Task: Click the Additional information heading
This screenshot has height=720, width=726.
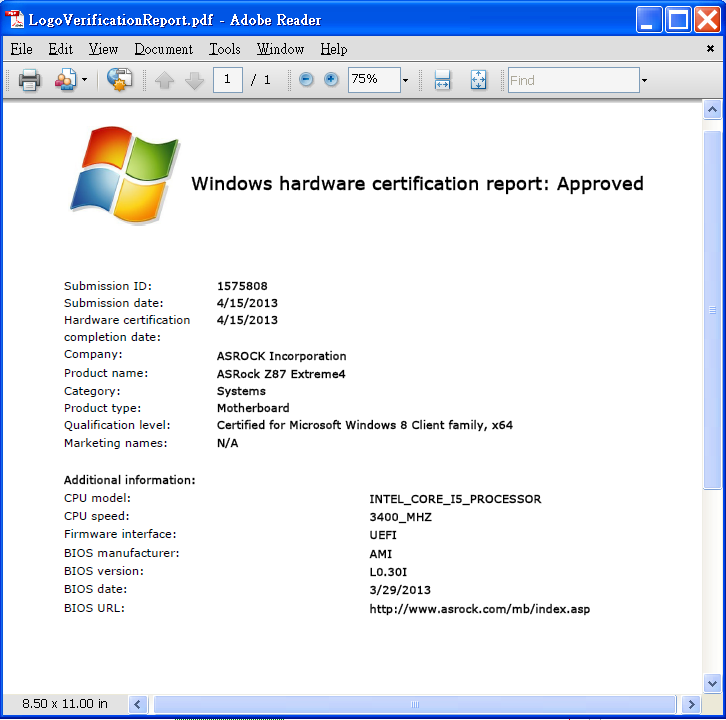Action: (x=130, y=480)
